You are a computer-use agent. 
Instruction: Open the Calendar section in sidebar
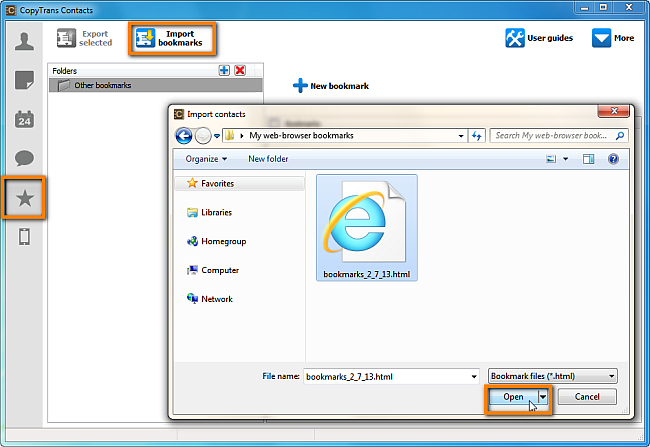pos(24,119)
